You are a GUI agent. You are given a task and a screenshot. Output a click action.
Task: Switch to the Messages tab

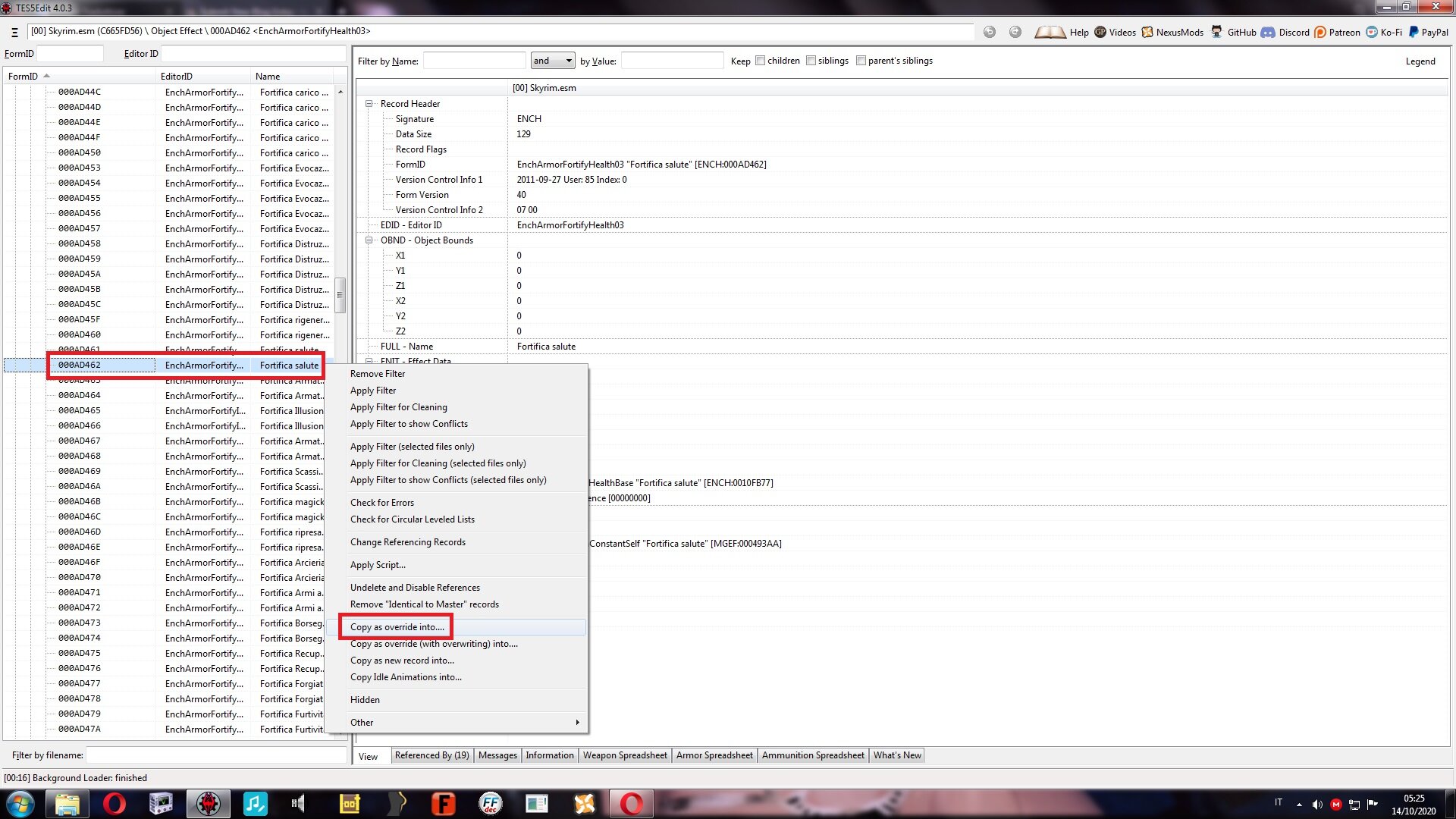pos(497,755)
